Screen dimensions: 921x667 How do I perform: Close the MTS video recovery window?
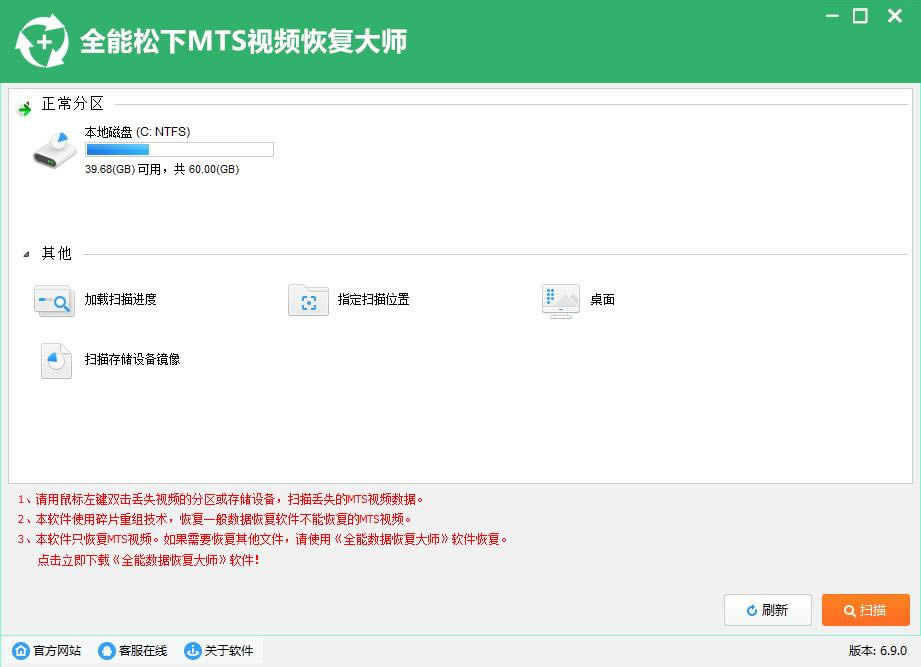click(890, 16)
